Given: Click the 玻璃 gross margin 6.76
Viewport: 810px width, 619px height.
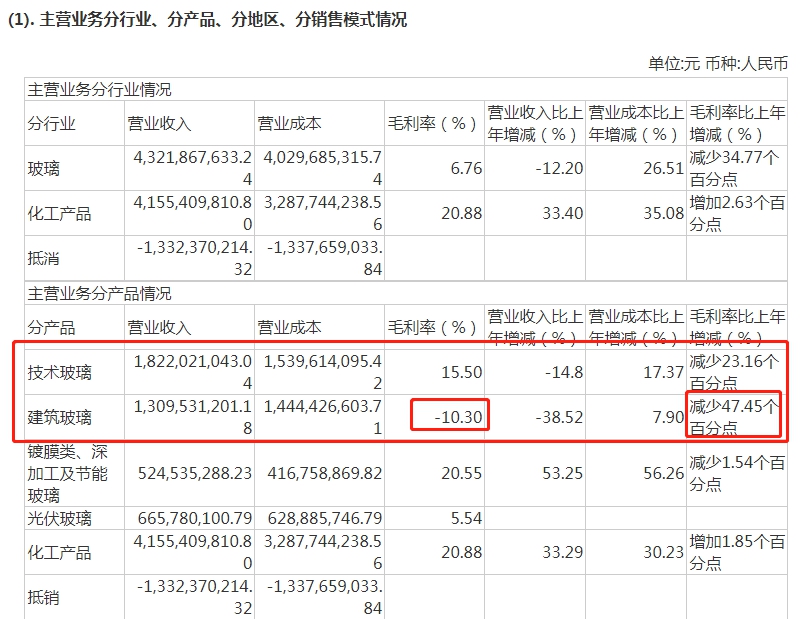Looking at the screenshot, I should click(x=466, y=168).
